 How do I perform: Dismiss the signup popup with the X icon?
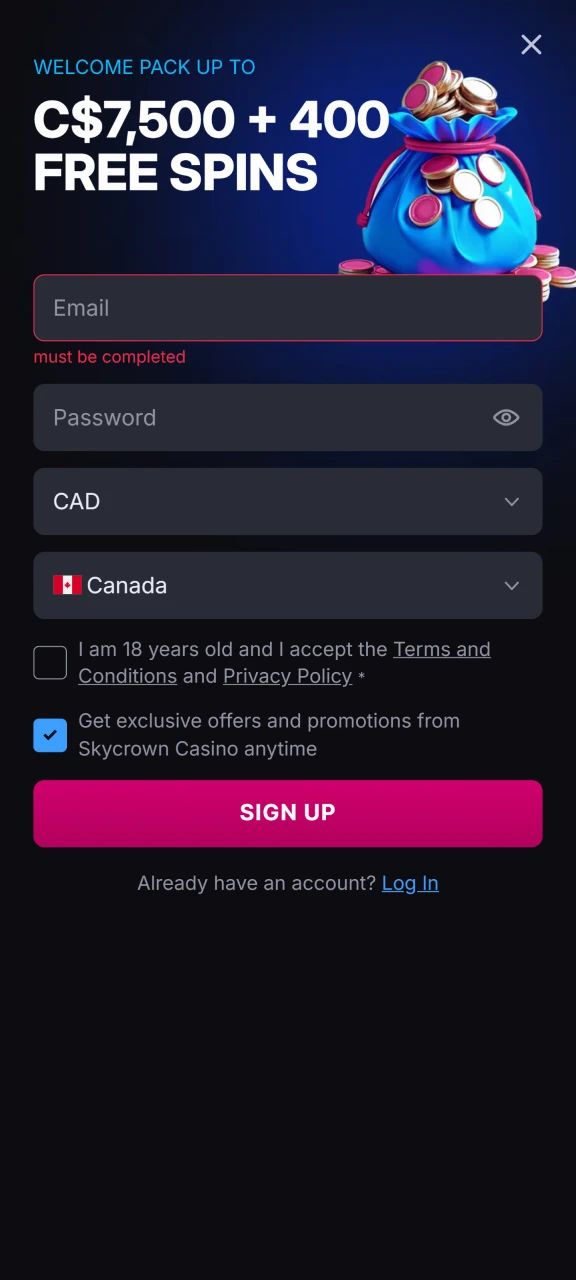click(x=531, y=45)
